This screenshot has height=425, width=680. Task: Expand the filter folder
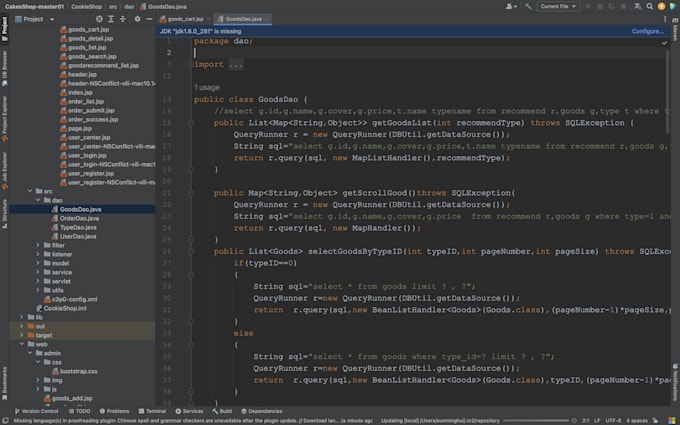pyautogui.click(x=38, y=245)
